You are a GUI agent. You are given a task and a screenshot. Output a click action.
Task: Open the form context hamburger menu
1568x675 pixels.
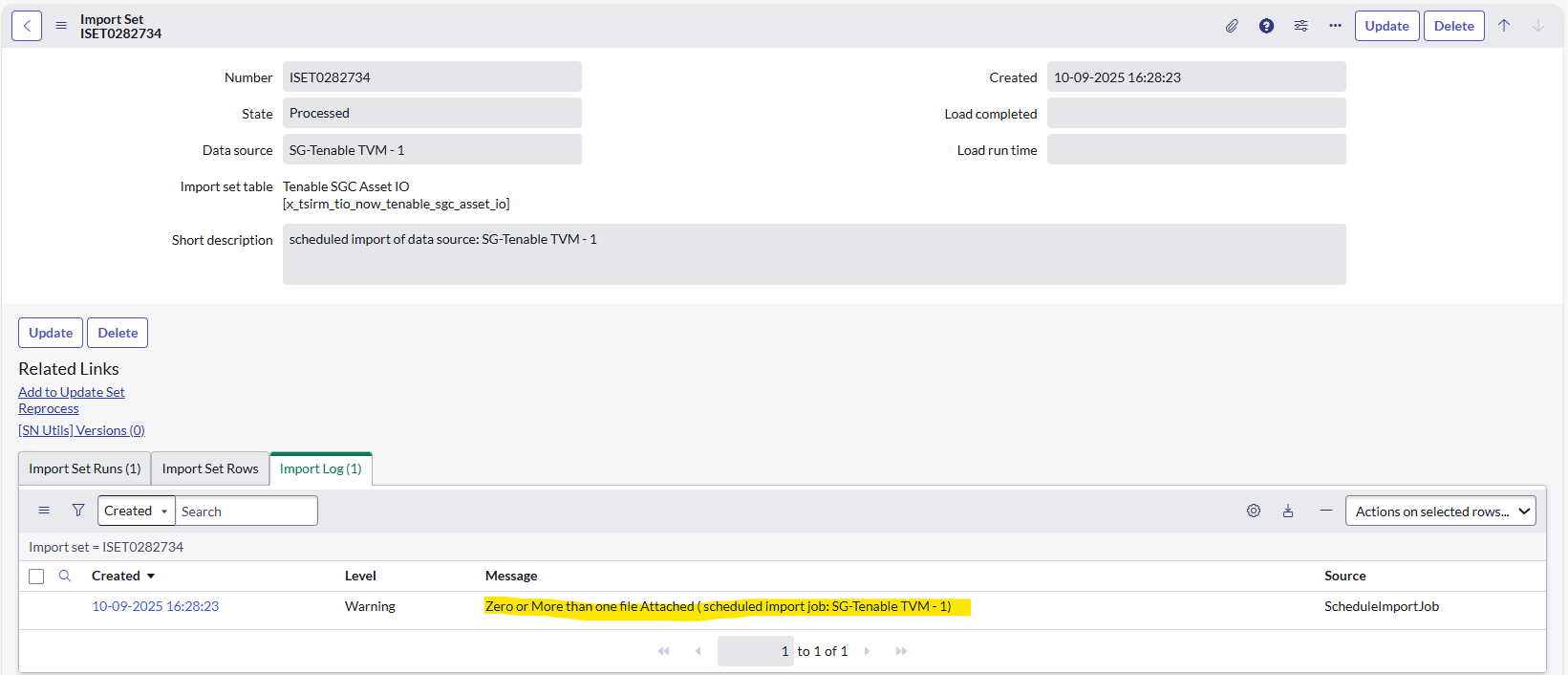61,26
